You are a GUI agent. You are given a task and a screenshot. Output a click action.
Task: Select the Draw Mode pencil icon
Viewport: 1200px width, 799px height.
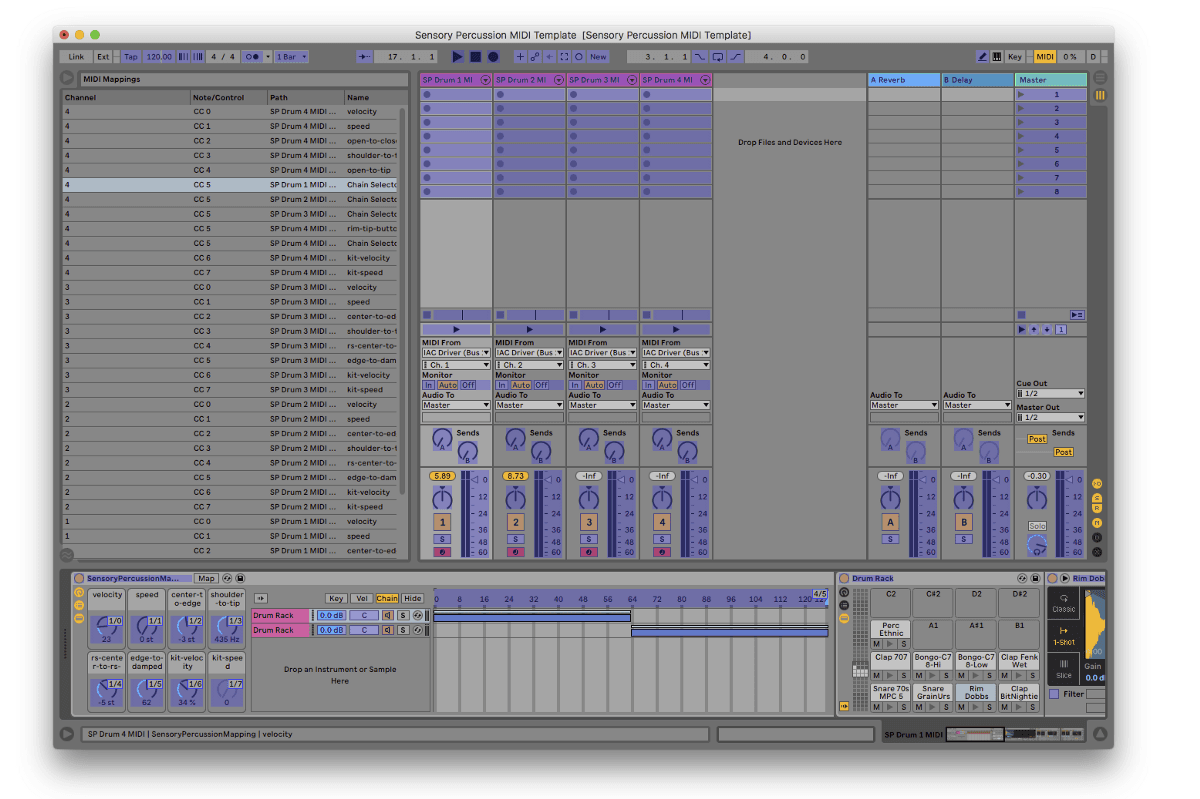click(x=982, y=56)
